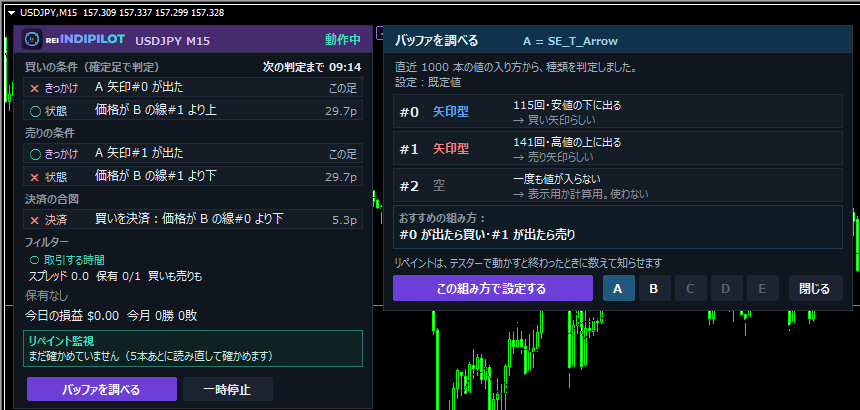Select indicator tab C
Screen dimensions: 860x410
click(x=691, y=288)
